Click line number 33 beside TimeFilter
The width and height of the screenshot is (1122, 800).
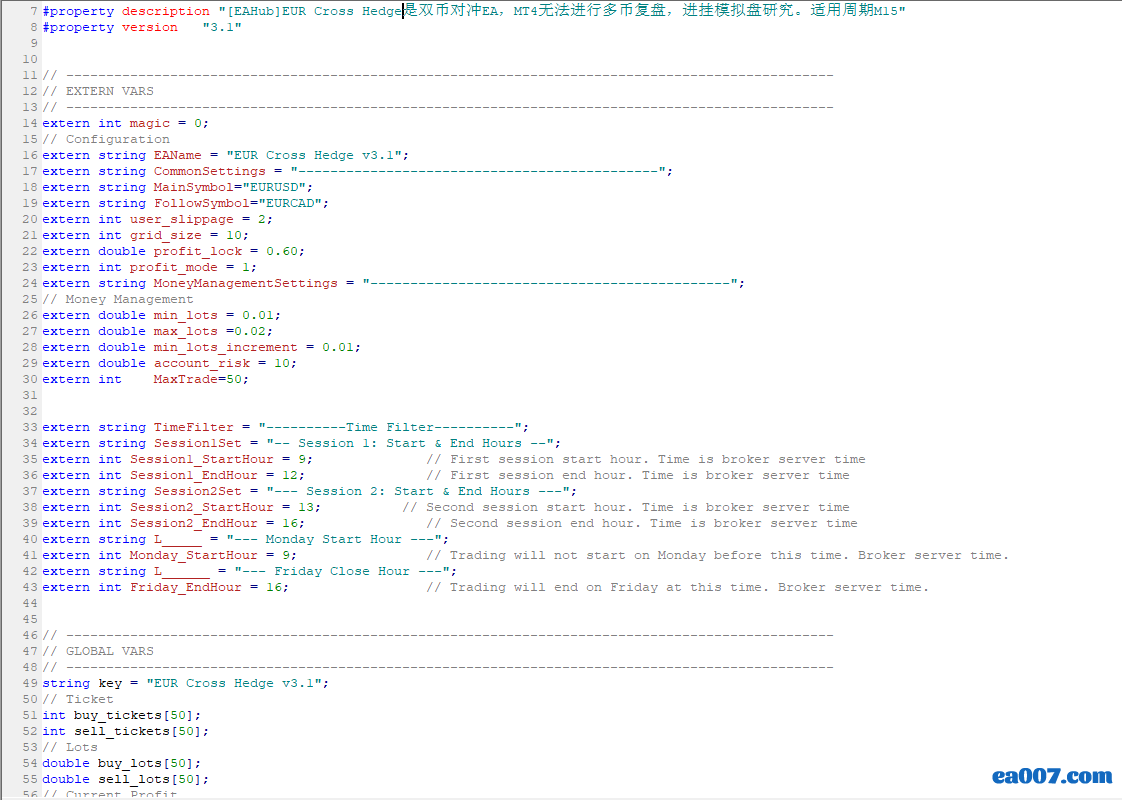click(x=30, y=427)
